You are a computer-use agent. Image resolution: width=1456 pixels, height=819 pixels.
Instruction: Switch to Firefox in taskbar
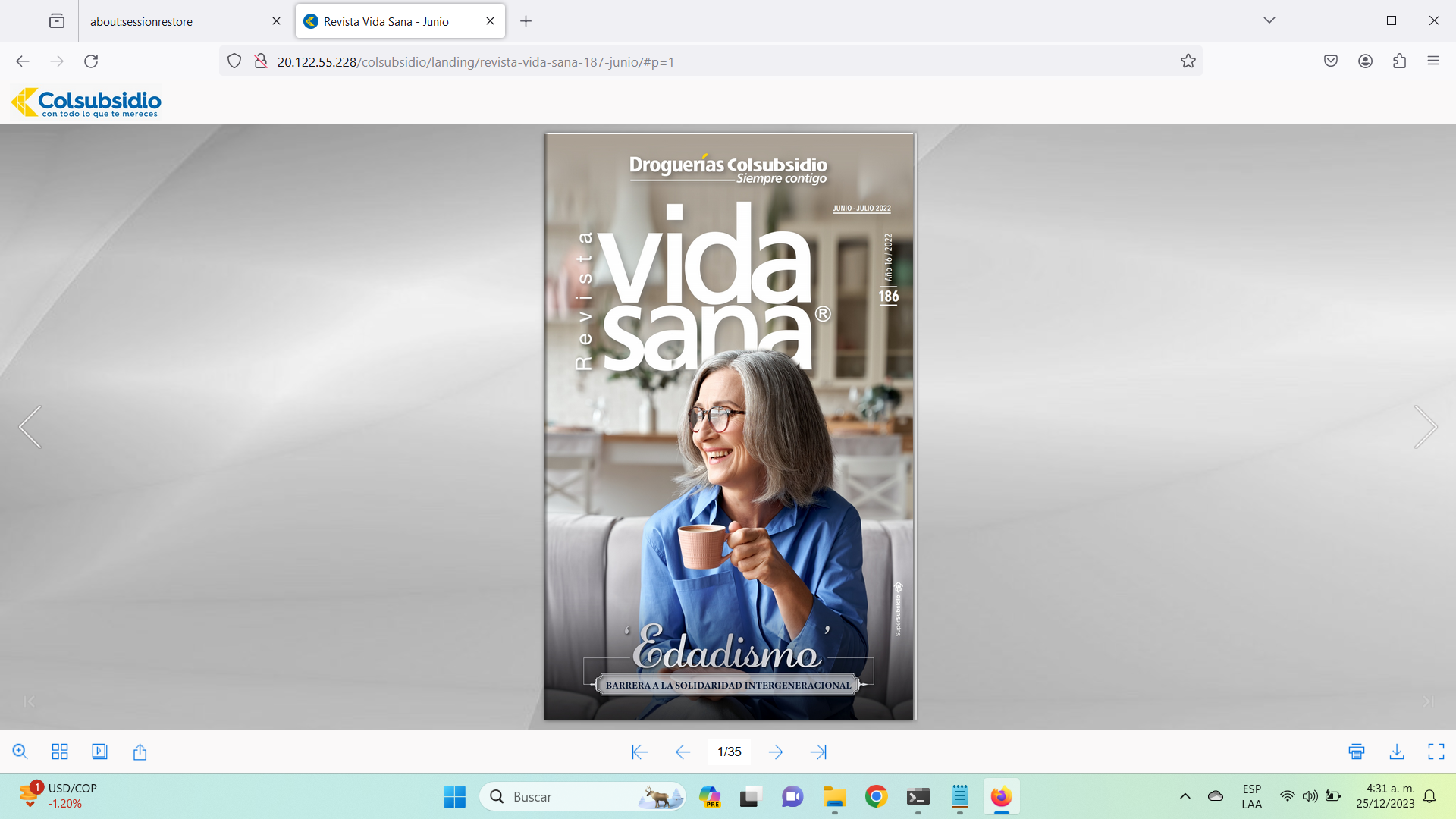[1001, 797]
